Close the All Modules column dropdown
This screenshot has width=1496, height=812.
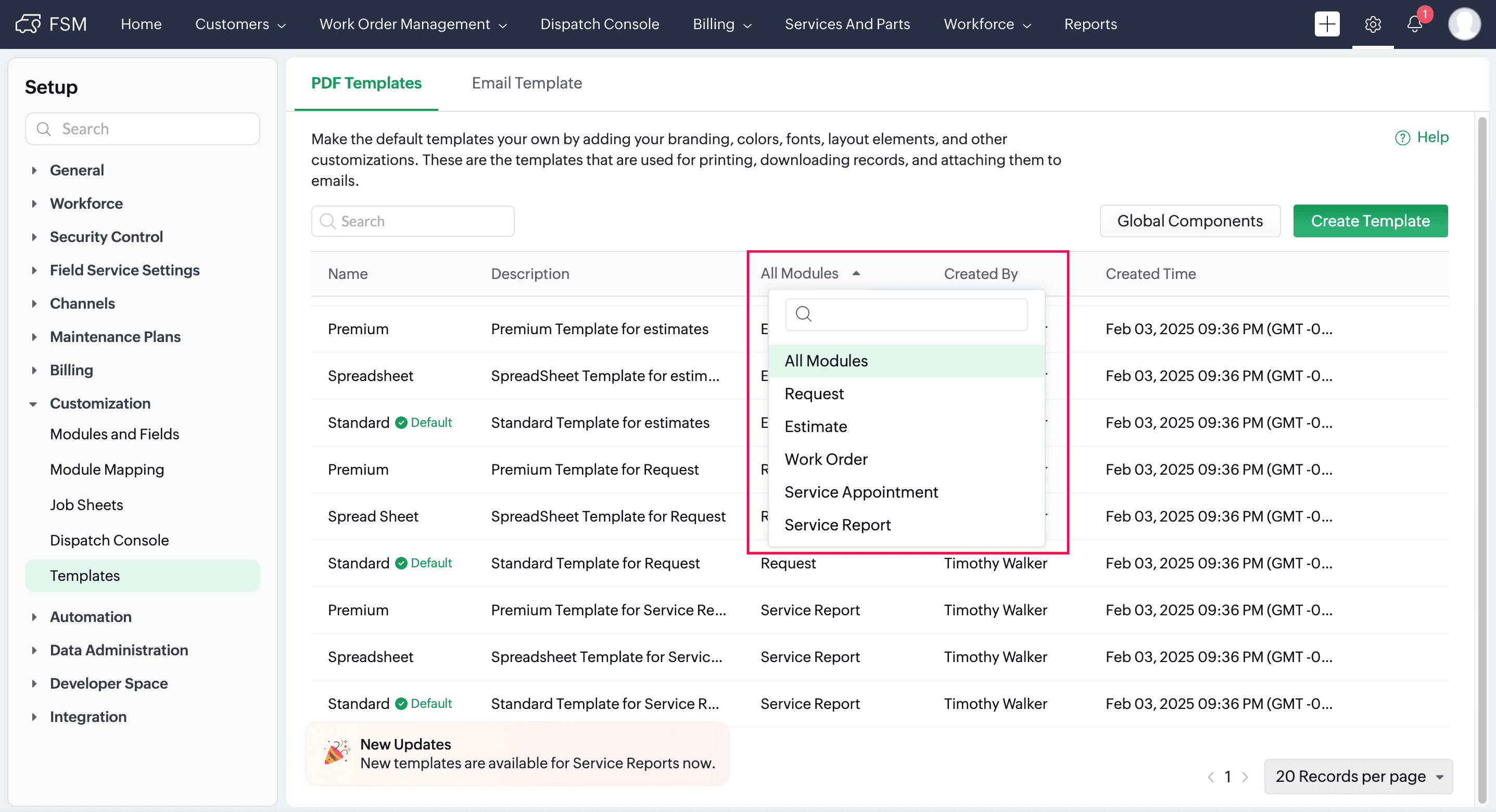tap(809, 273)
